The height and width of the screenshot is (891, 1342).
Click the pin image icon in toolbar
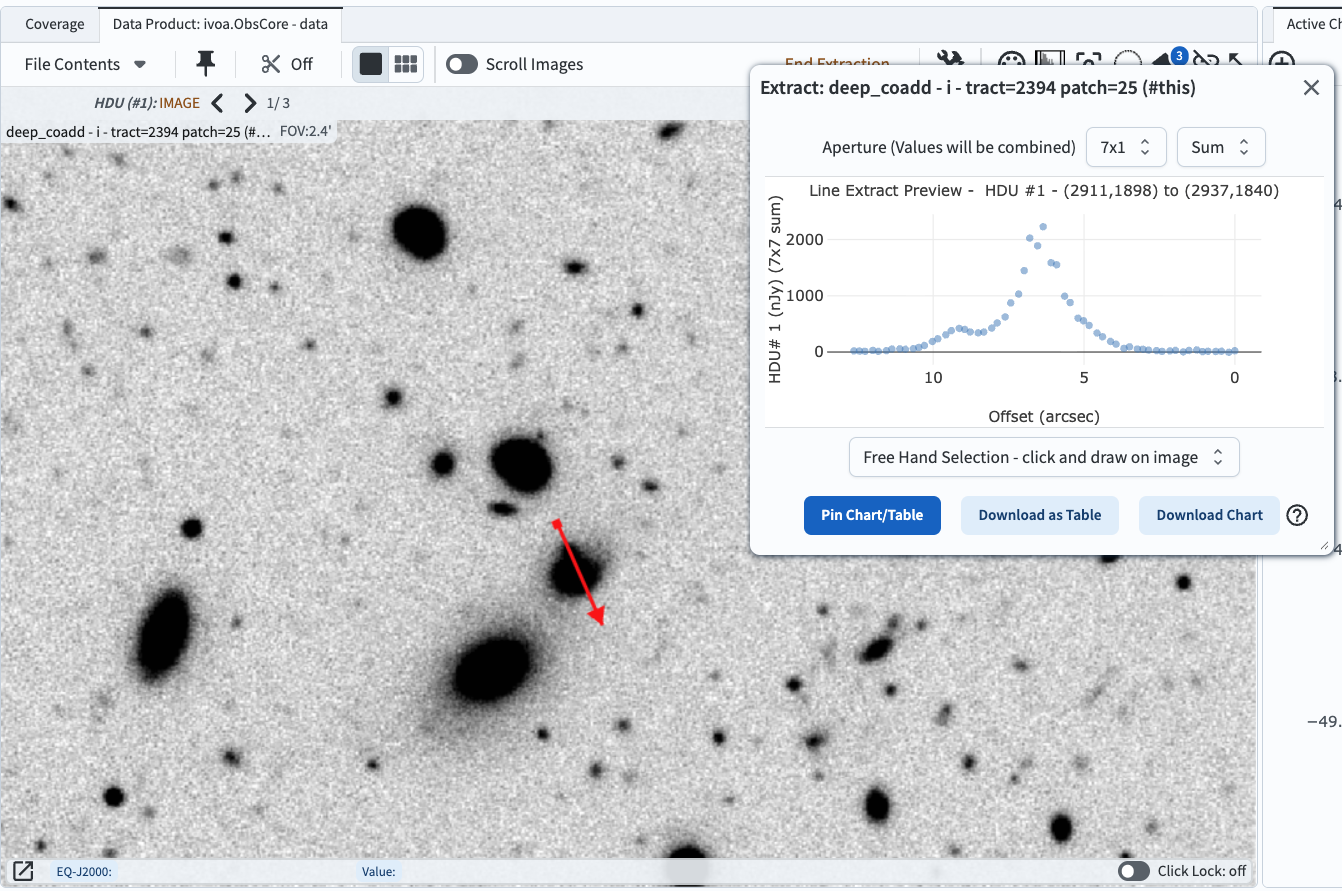[205, 64]
